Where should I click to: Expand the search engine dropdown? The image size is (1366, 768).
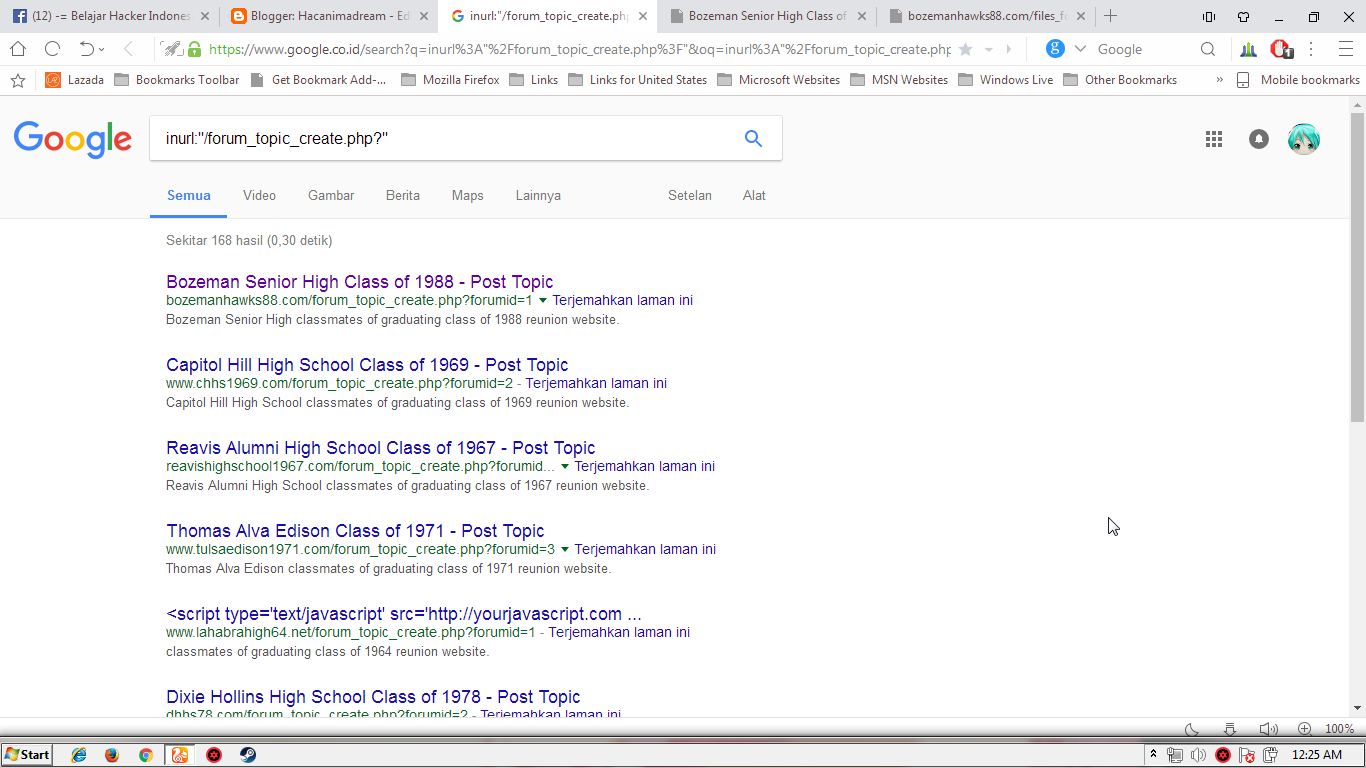pyautogui.click(x=1080, y=49)
